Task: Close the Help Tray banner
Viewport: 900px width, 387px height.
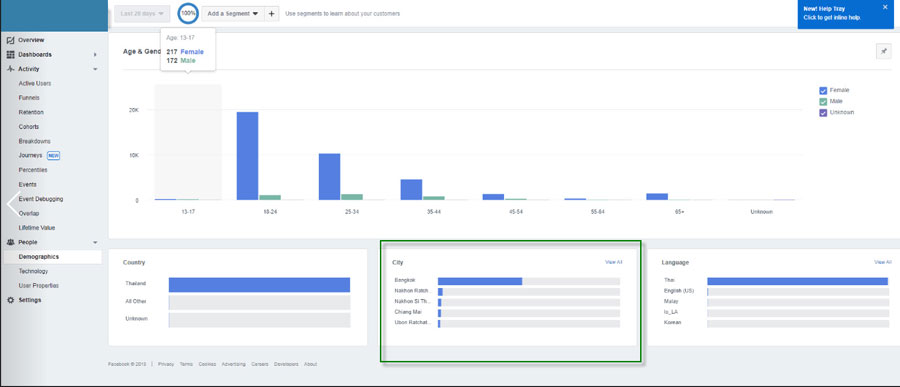Action: click(x=885, y=7)
